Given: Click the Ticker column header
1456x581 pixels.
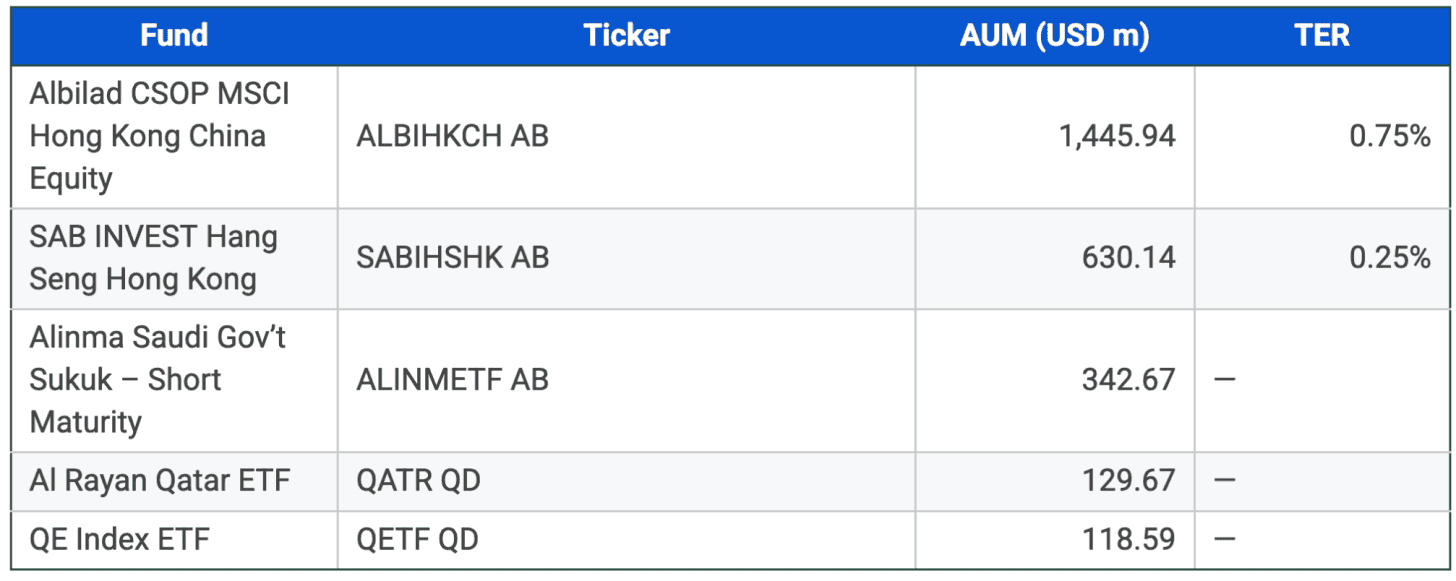Looking at the screenshot, I should 626,36.
